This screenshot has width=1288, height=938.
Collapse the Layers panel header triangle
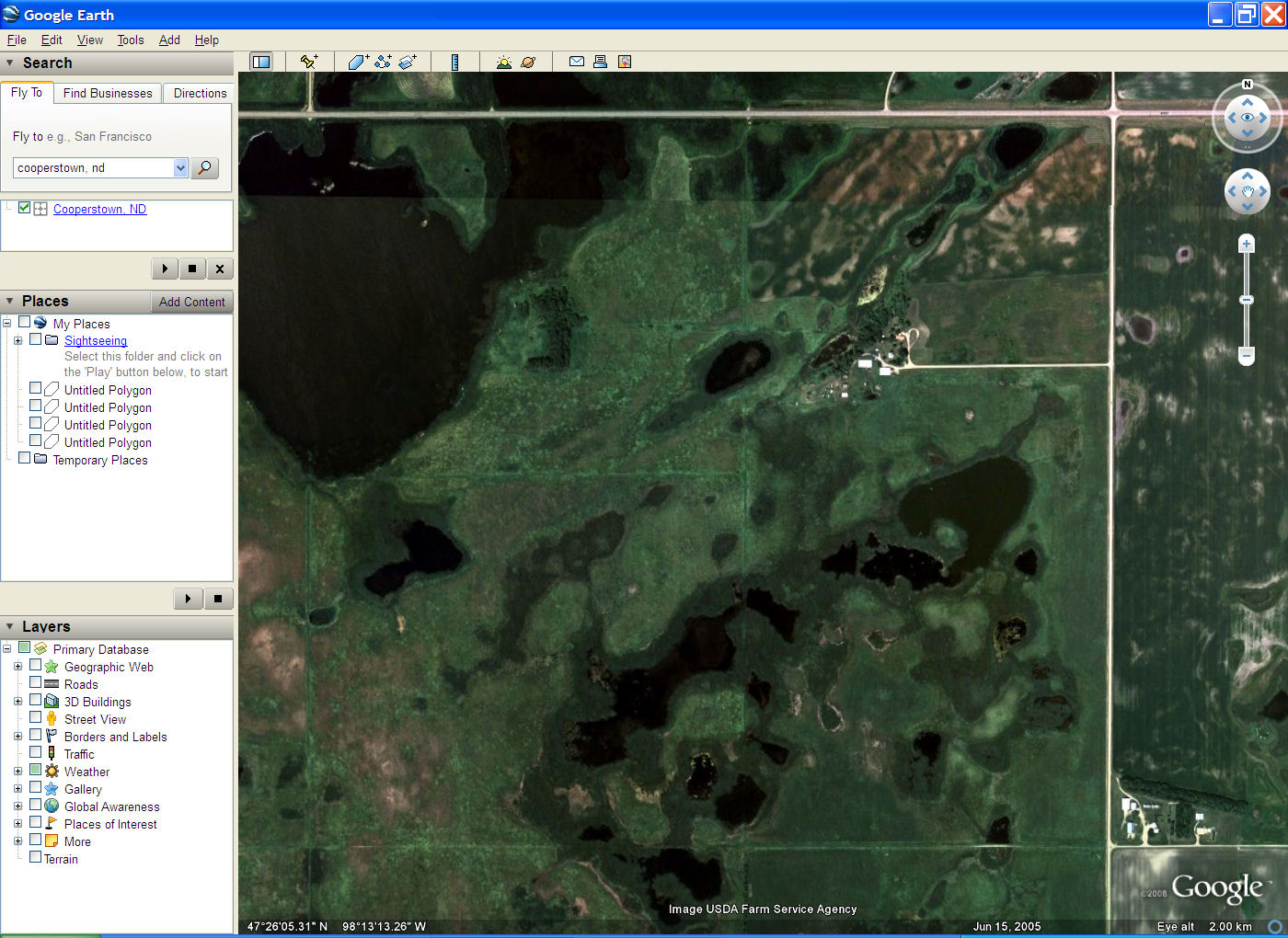tap(10, 626)
